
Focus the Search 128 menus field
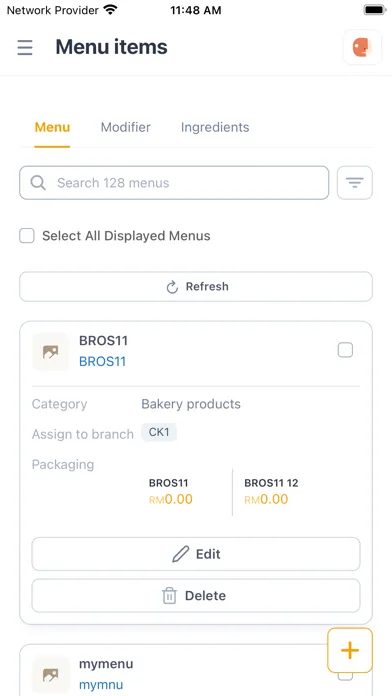pyautogui.click(x=174, y=183)
